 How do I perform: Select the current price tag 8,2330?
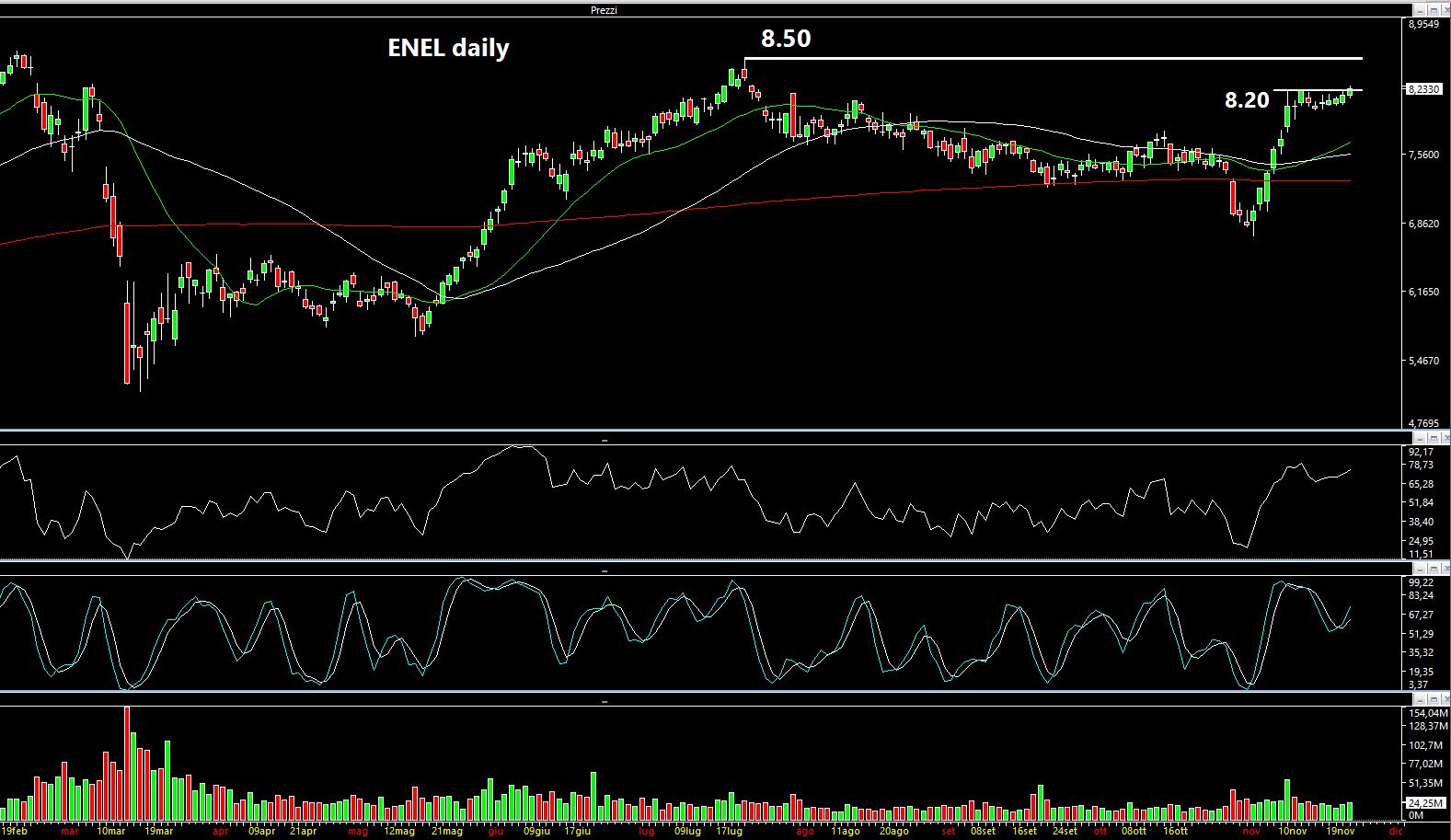point(1424,89)
